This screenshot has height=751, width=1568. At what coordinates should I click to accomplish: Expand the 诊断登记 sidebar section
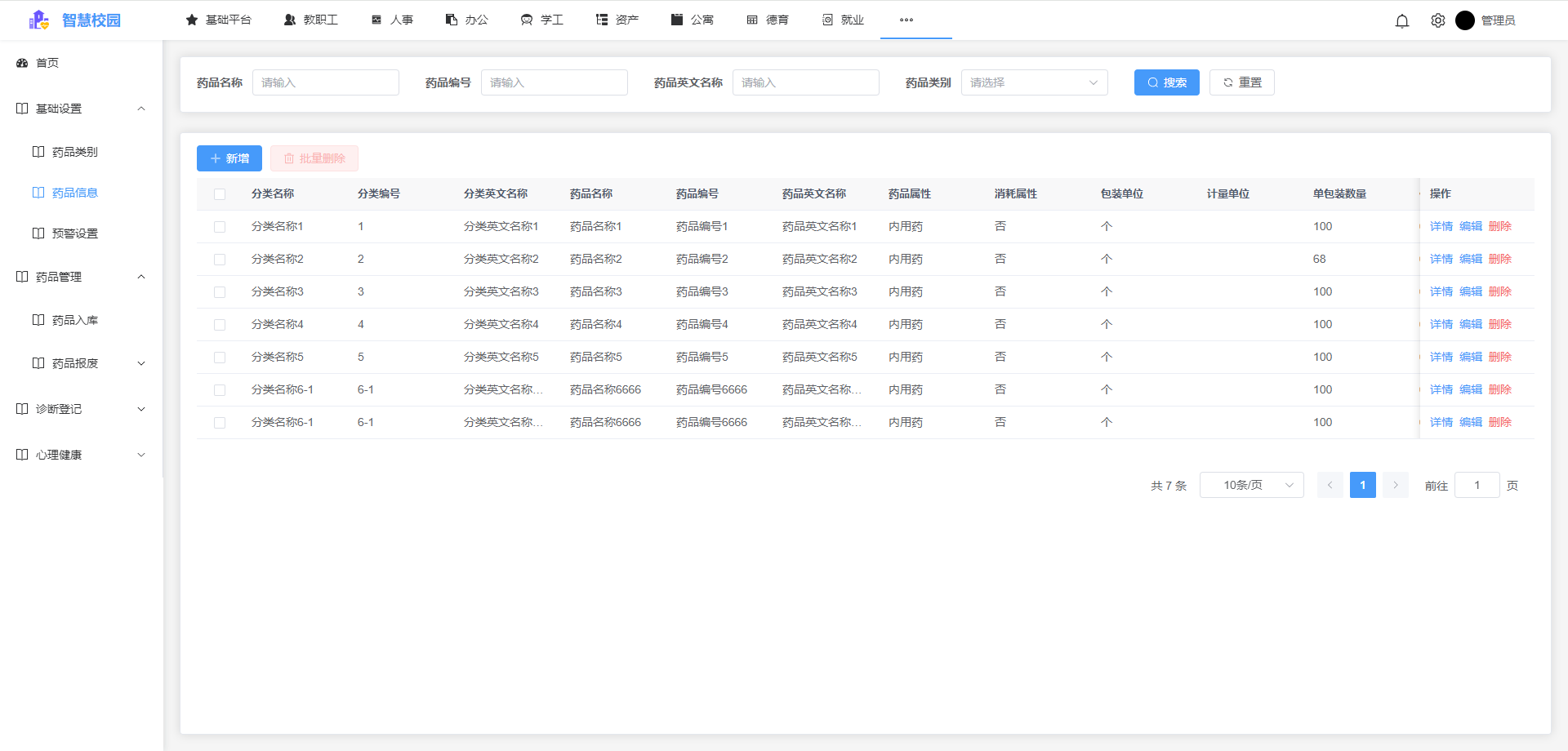pyautogui.click(x=60, y=409)
